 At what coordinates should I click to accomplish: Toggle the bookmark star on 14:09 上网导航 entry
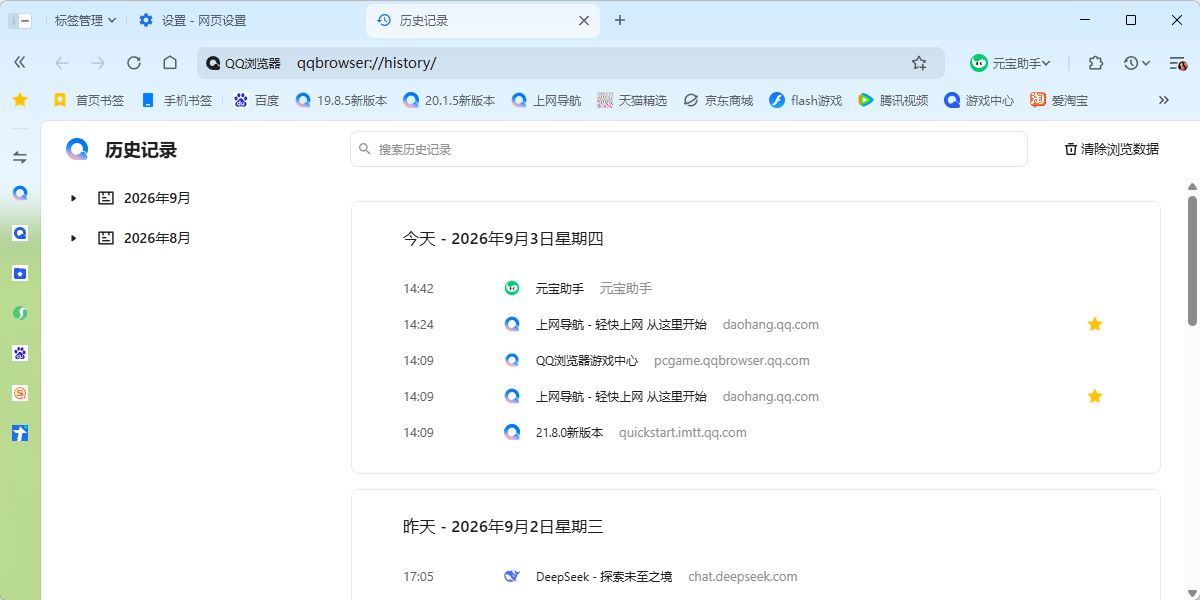coord(1095,396)
